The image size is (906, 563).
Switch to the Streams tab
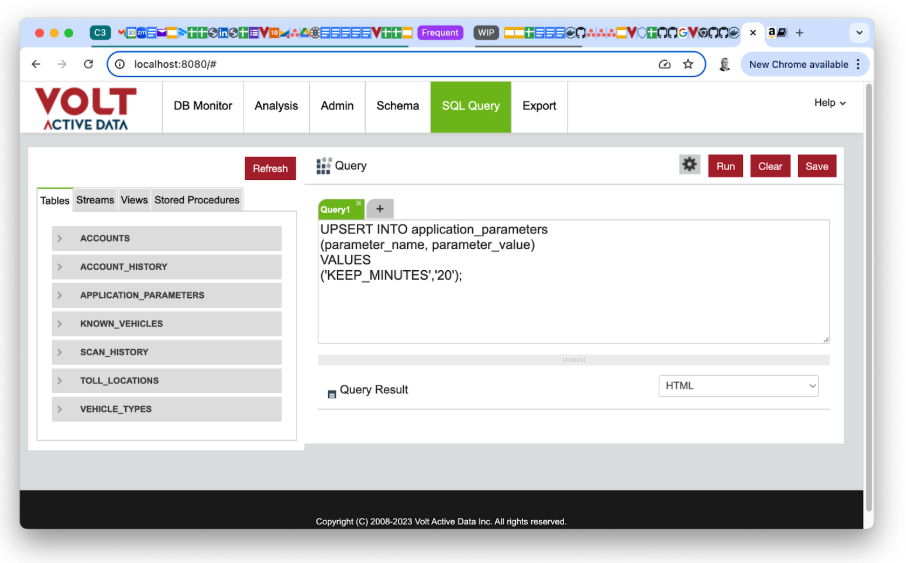[95, 200]
